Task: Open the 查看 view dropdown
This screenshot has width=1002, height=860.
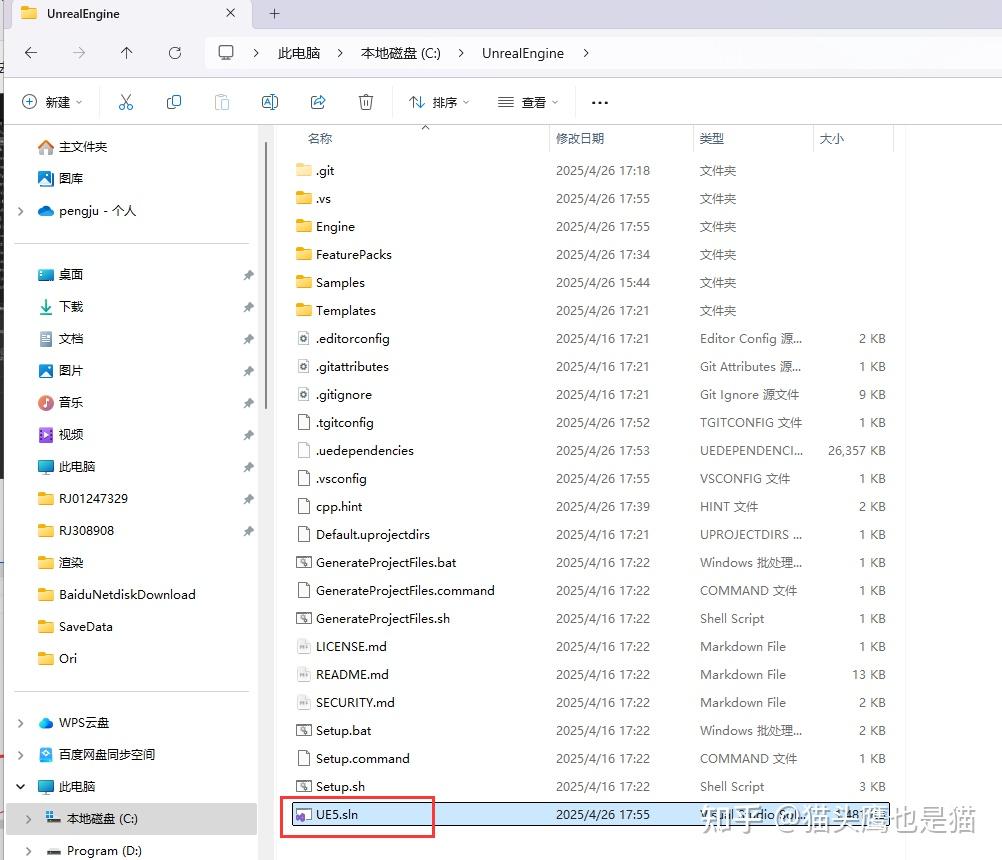Action: [527, 101]
